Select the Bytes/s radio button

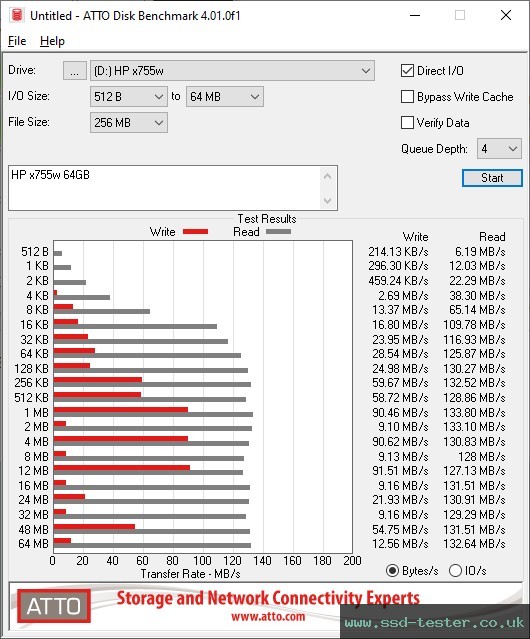pos(392,571)
